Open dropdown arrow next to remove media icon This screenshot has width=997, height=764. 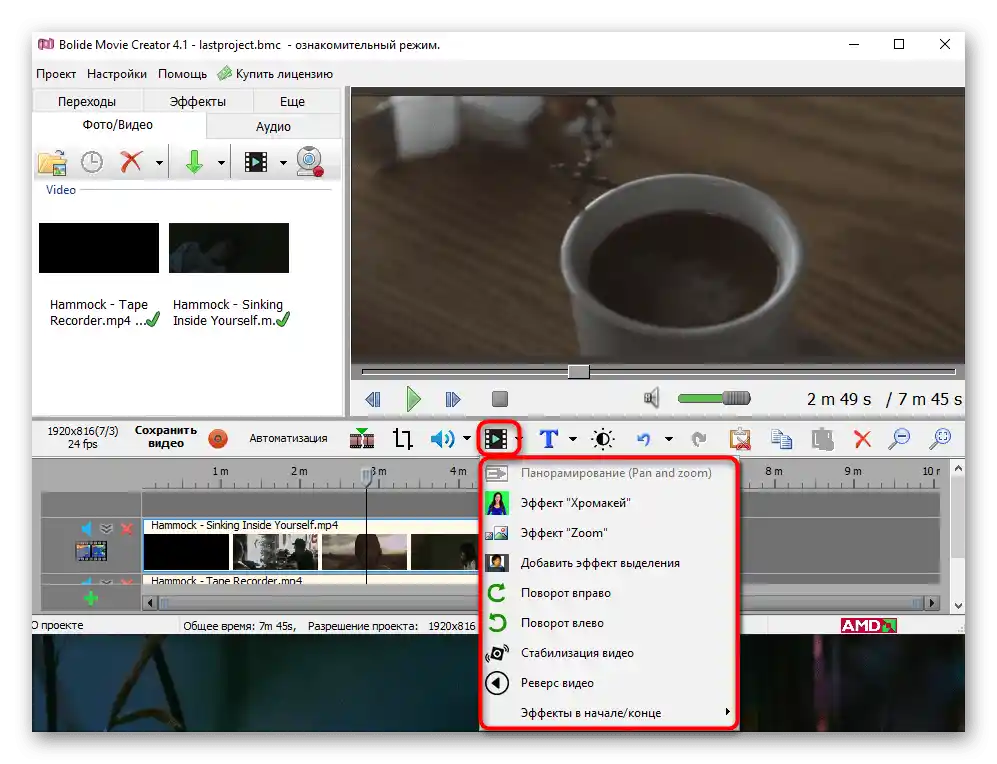[x=159, y=163]
